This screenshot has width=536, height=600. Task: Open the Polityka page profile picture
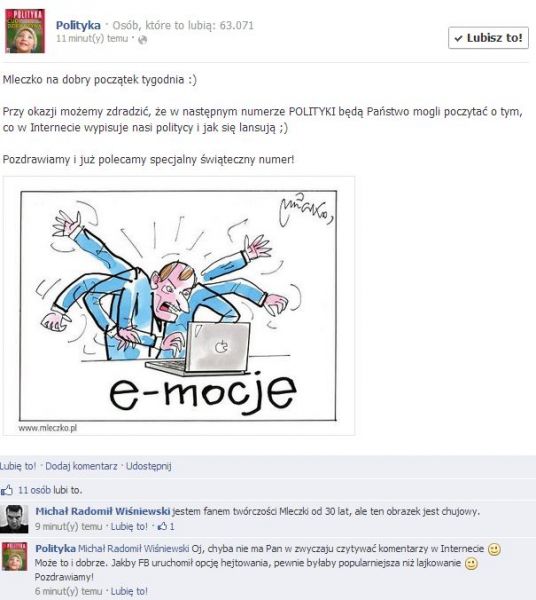25,31
